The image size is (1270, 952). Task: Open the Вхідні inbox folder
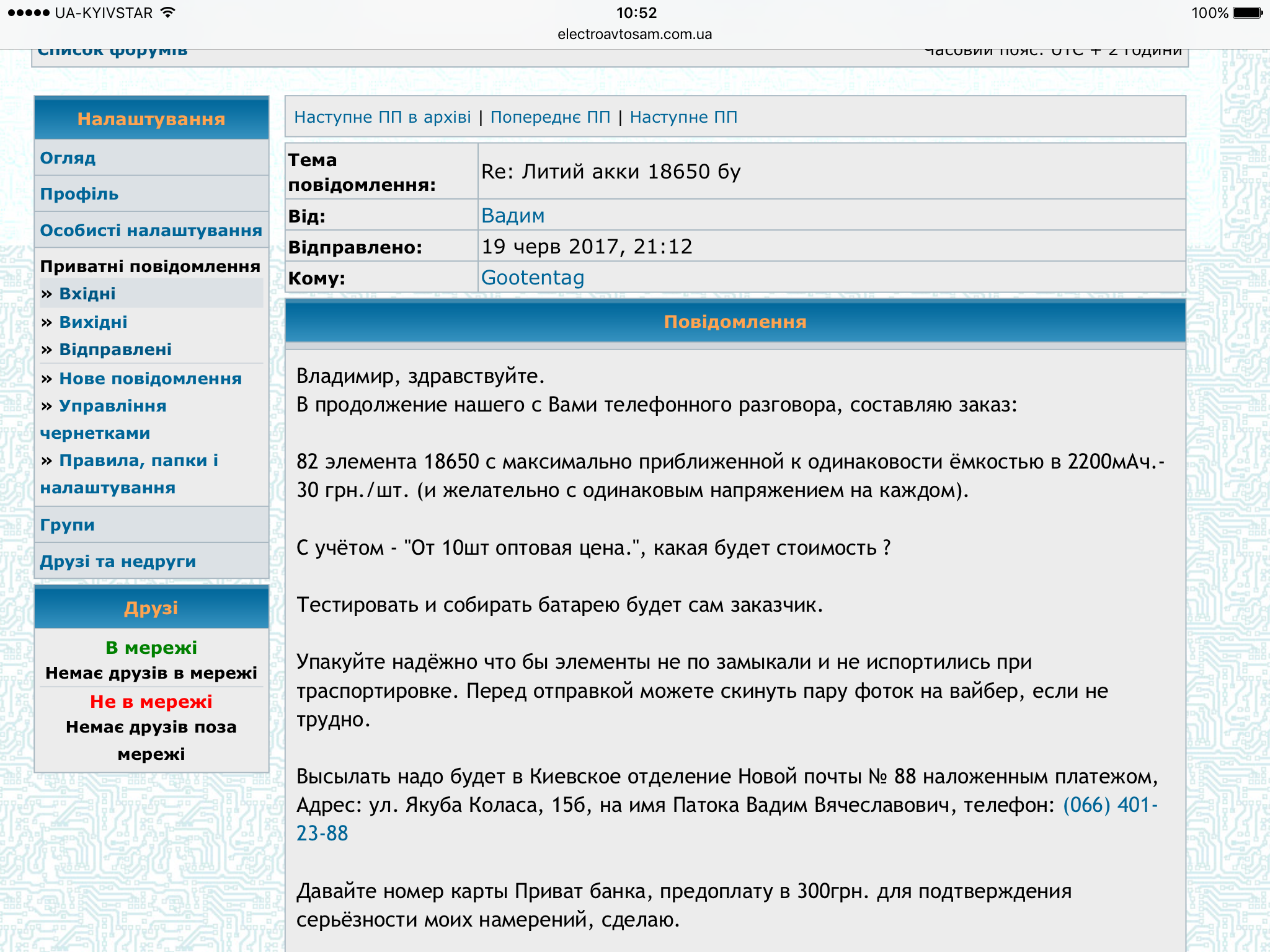click(87, 294)
